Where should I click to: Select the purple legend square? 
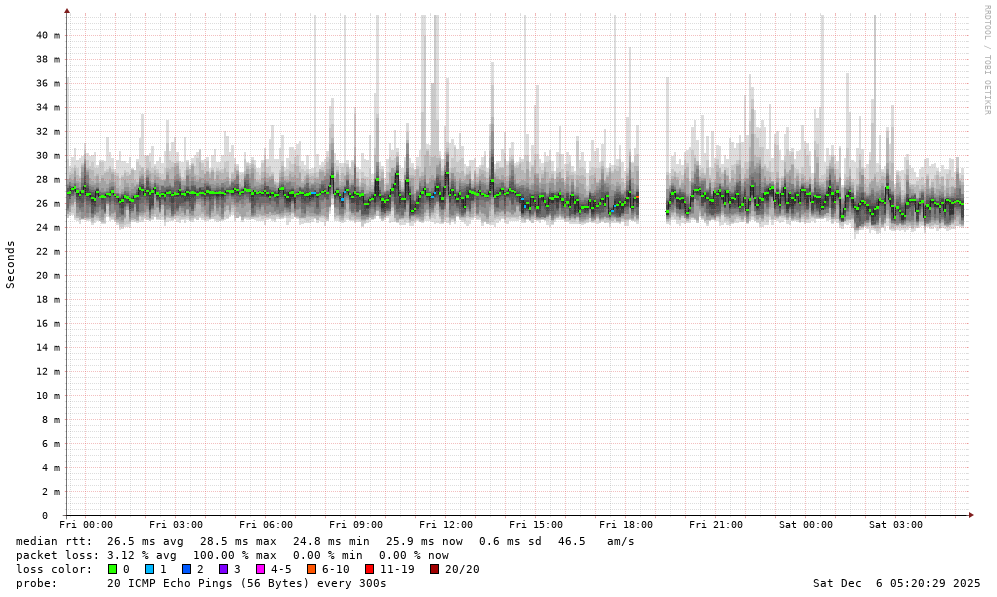click(223, 569)
